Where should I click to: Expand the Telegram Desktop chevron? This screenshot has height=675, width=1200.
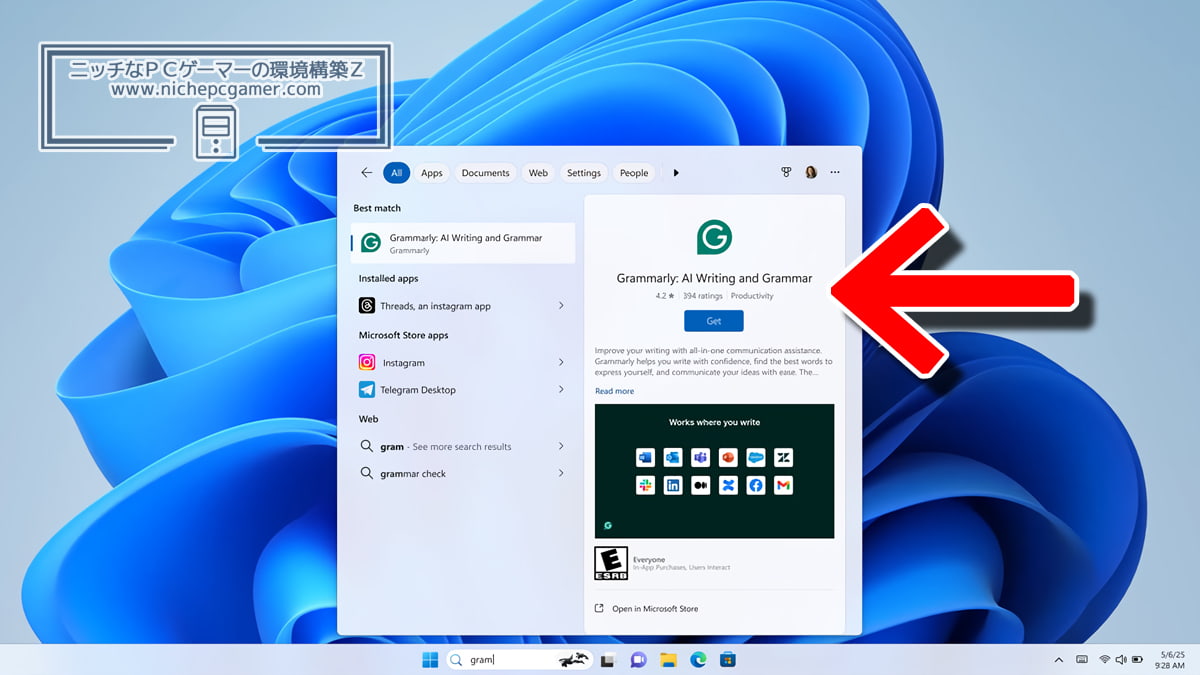click(561, 390)
